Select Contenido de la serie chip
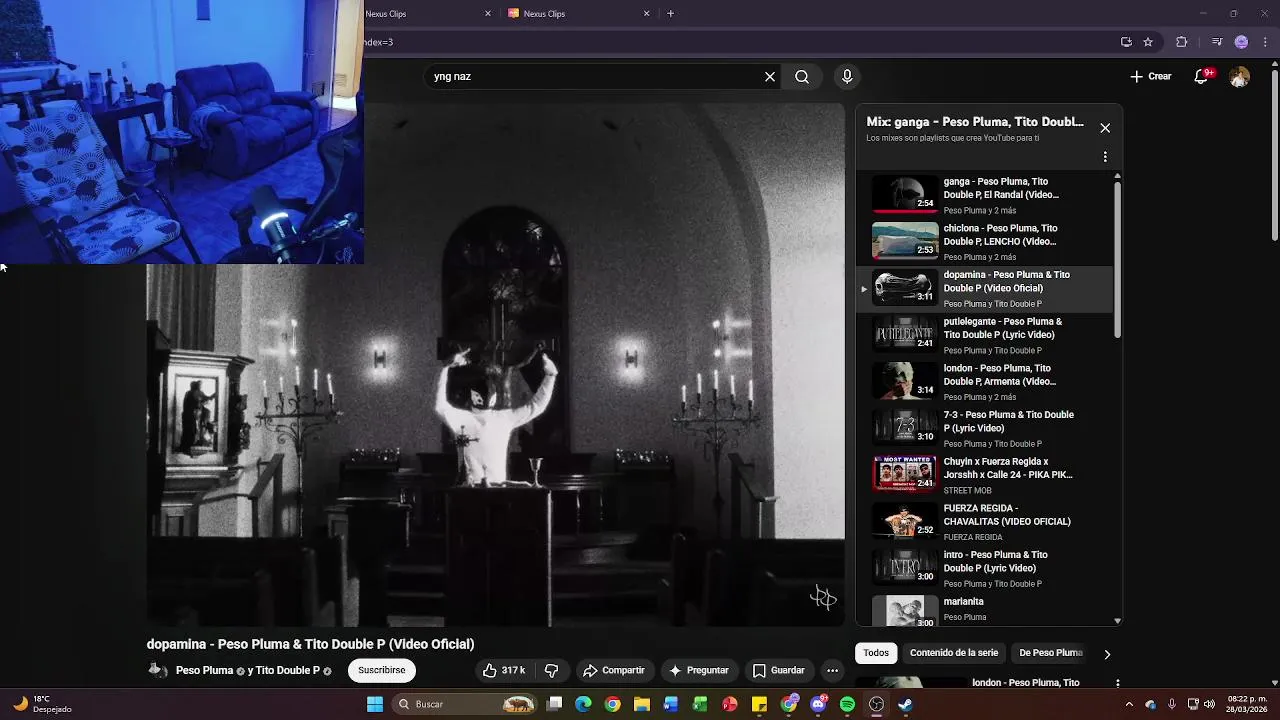Viewport: 1280px width, 720px height. [x=954, y=653]
